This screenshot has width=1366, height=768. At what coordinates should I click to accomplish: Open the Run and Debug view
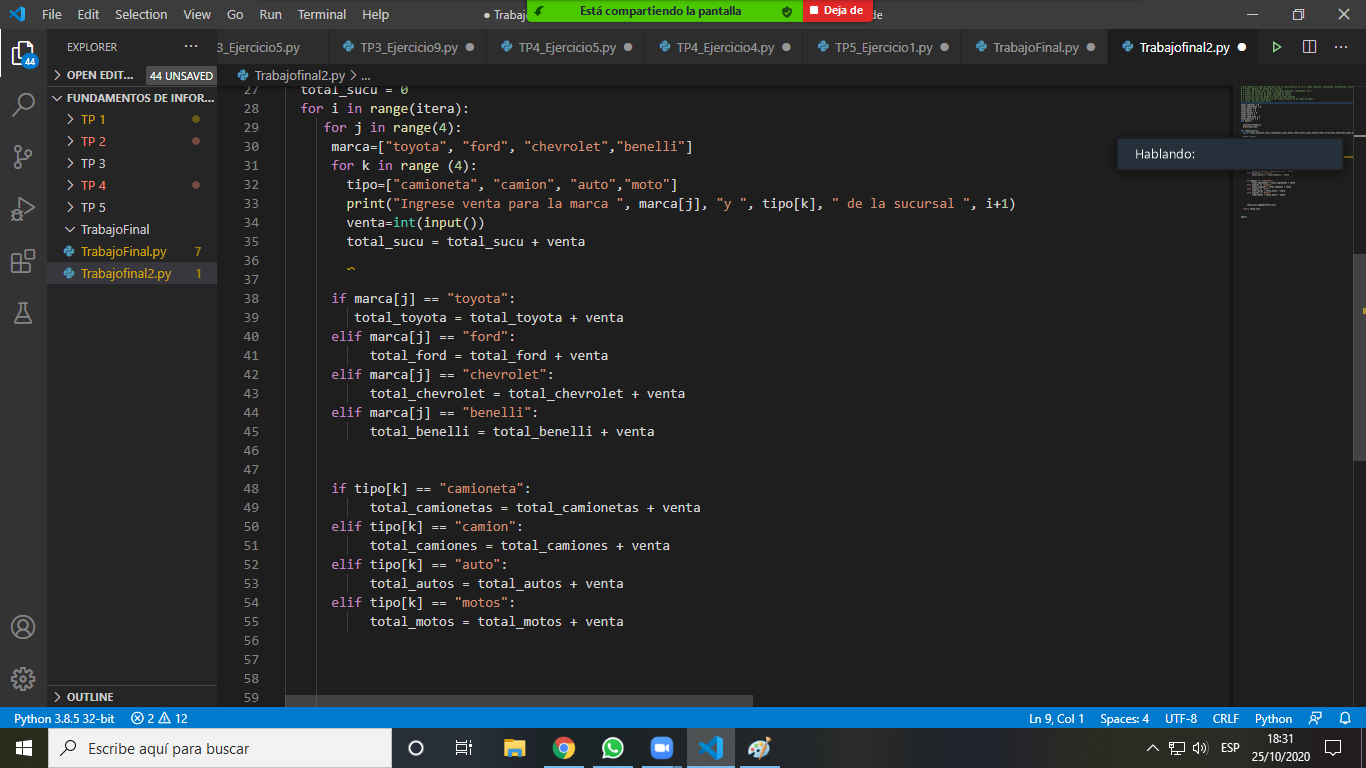point(23,209)
